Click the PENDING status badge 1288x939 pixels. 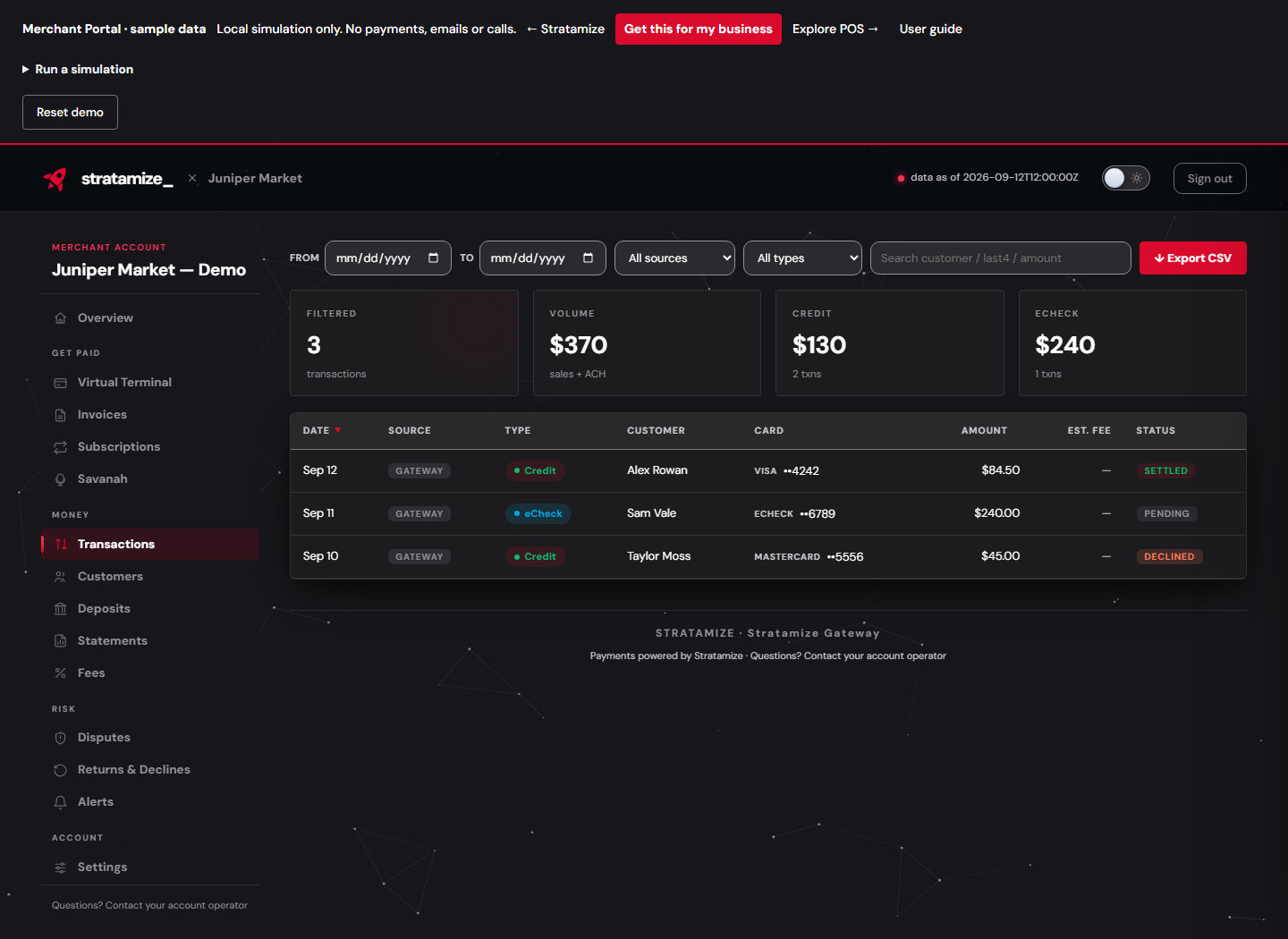click(x=1166, y=513)
